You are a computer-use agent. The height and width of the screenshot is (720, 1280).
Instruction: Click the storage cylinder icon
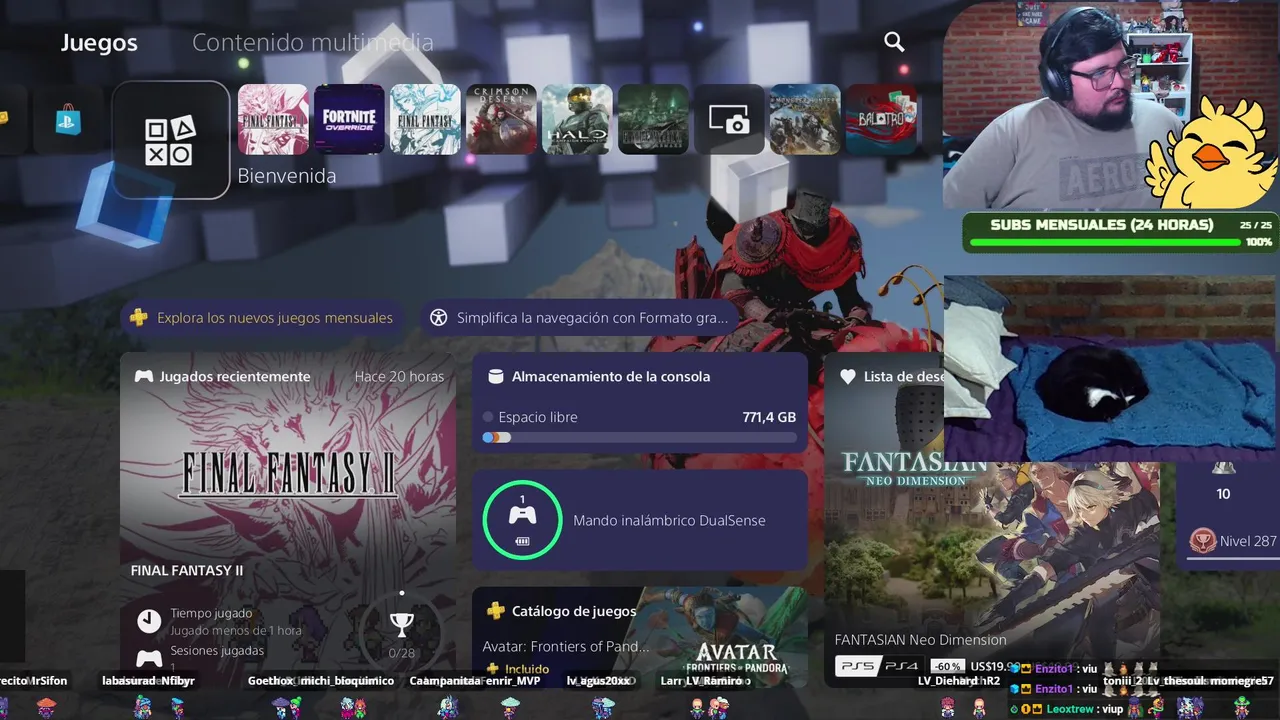coord(495,377)
